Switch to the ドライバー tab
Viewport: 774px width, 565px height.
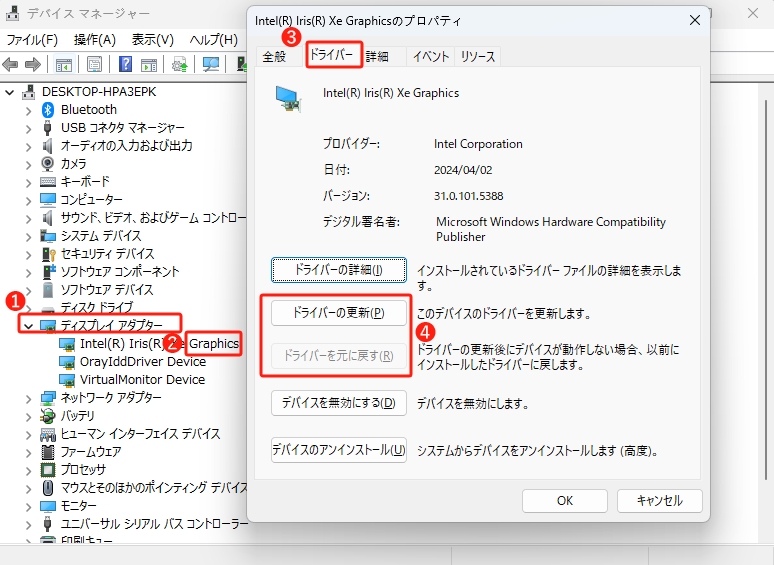point(332,54)
